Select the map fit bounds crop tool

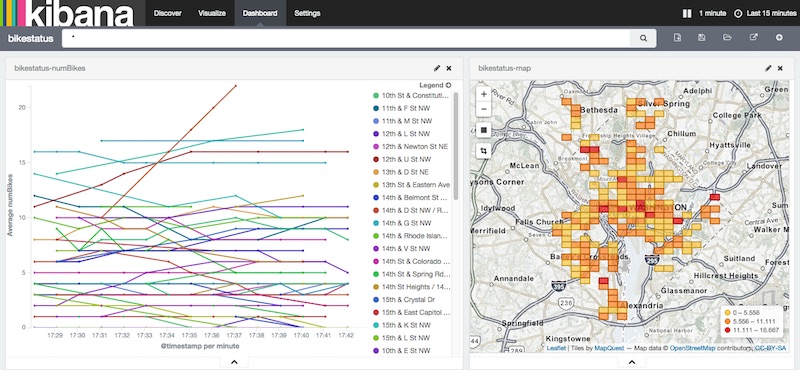[x=484, y=151]
